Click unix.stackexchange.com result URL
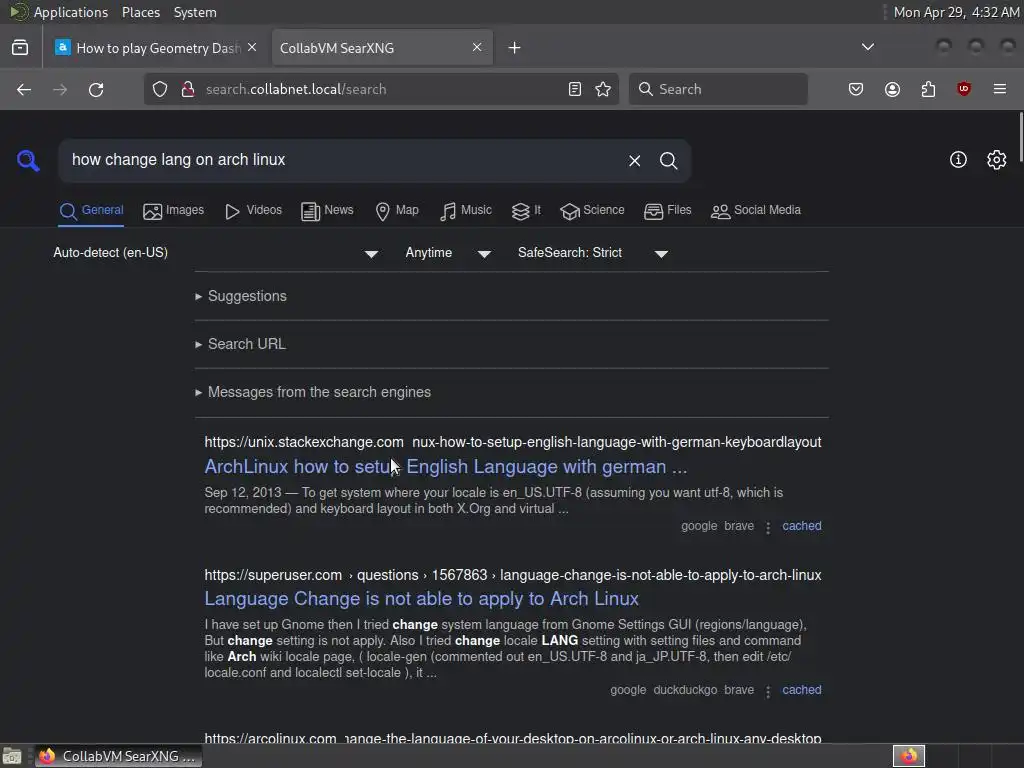 click(513, 442)
